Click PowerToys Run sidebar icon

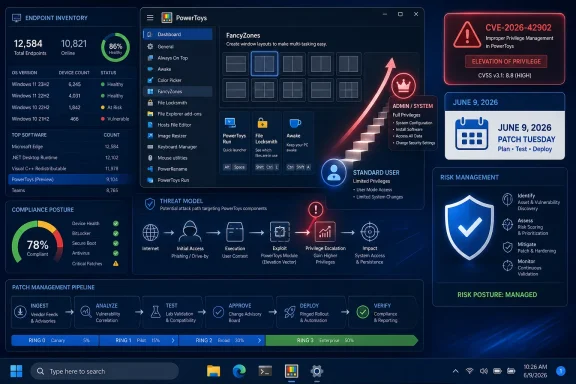tap(150, 180)
